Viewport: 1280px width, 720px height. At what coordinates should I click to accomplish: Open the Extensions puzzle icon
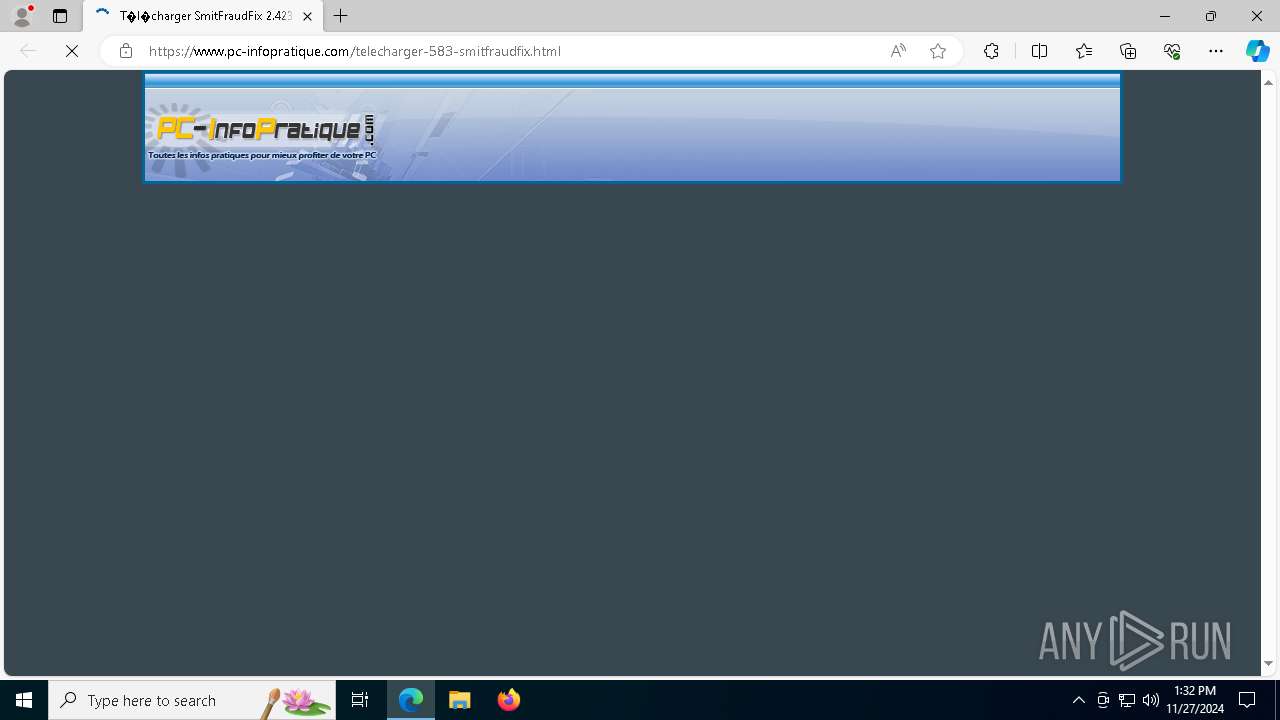[x=991, y=51]
